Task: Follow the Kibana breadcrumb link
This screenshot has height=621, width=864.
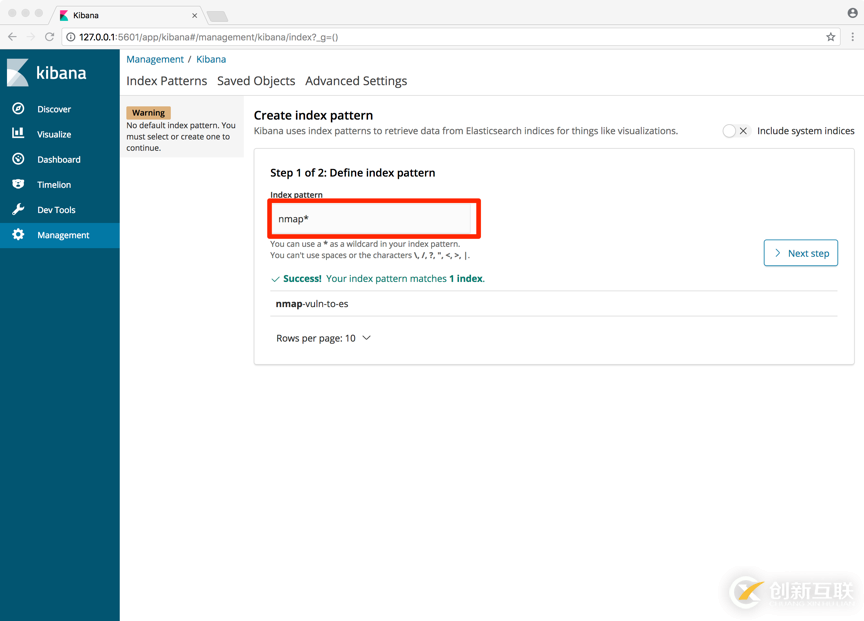Action: (211, 59)
